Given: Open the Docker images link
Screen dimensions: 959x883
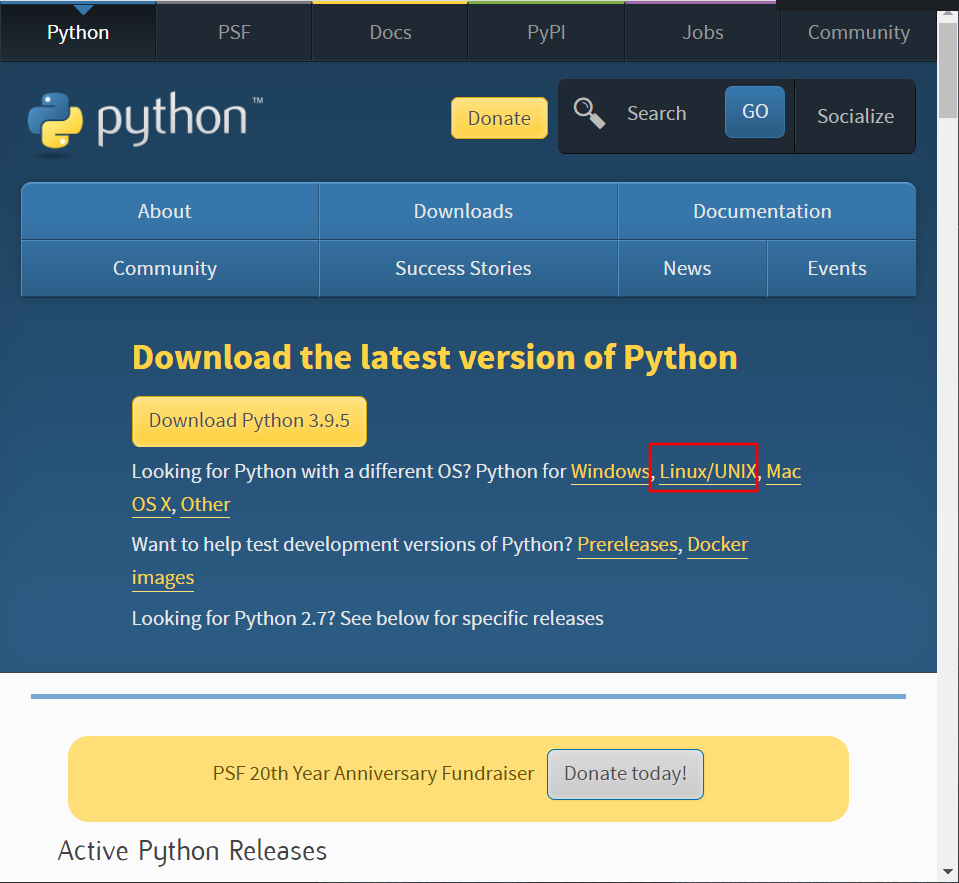Looking at the screenshot, I should 717,544.
